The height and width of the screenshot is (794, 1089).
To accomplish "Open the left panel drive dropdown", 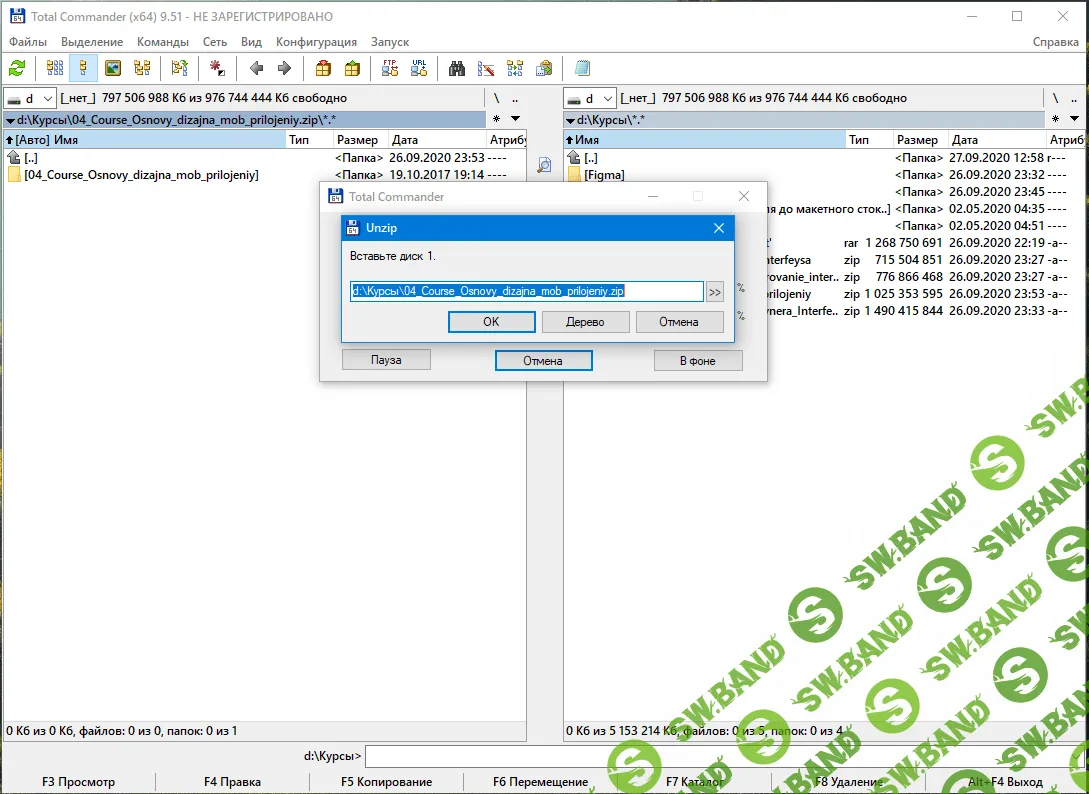I will [x=30, y=98].
